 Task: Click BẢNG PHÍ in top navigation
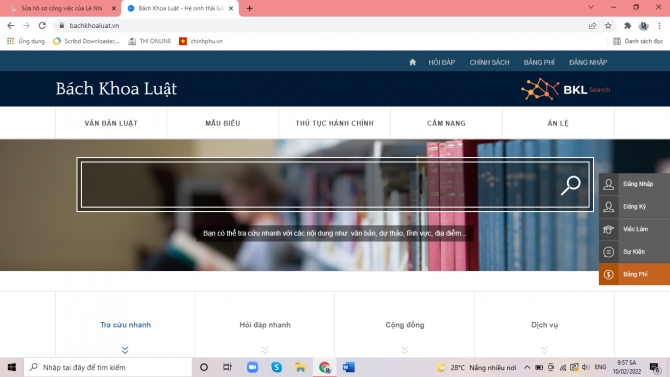pyautogui.click(x=539, y=62)
